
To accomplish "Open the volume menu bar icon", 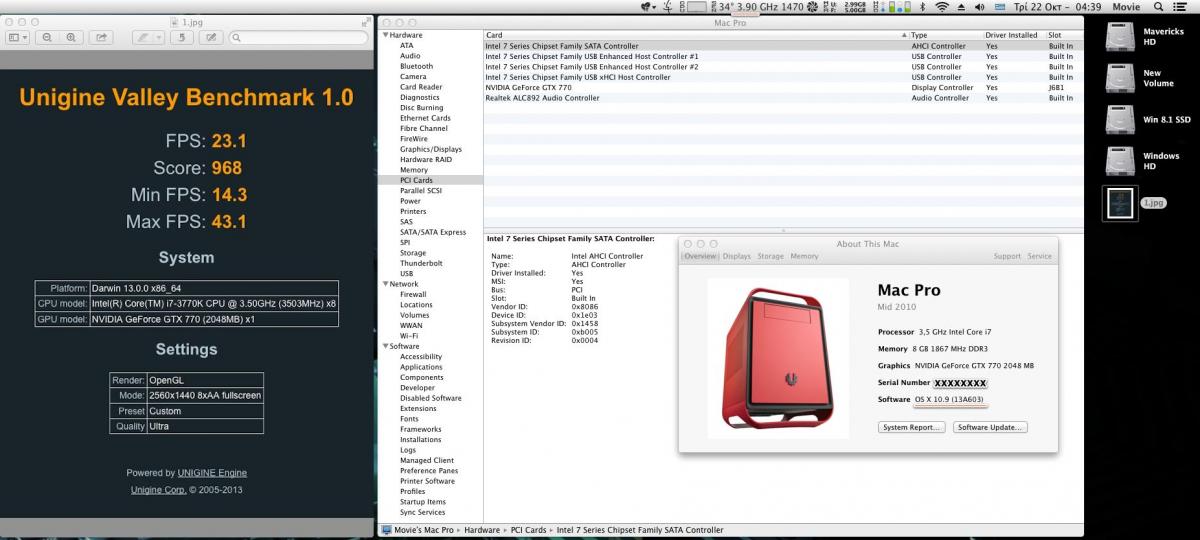I will pyautogui.click(x=981, y=6).
